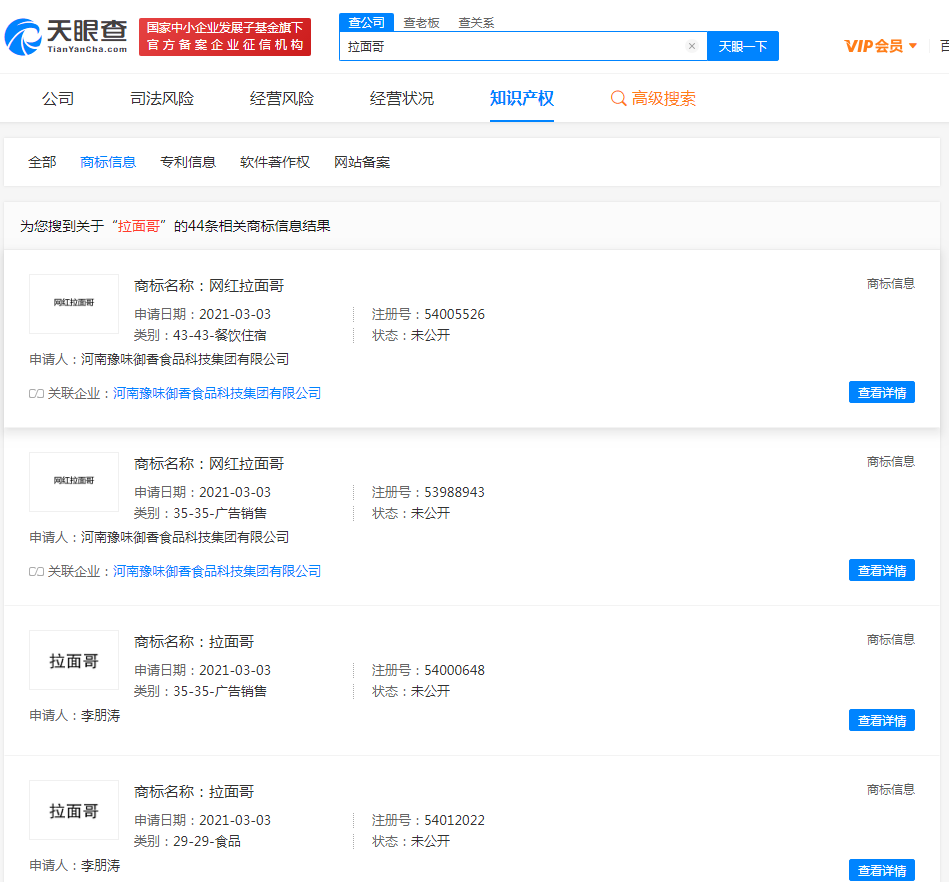Click inside the search input field
Viewport: 949px width, 882px height.
[x=500, y=46]
